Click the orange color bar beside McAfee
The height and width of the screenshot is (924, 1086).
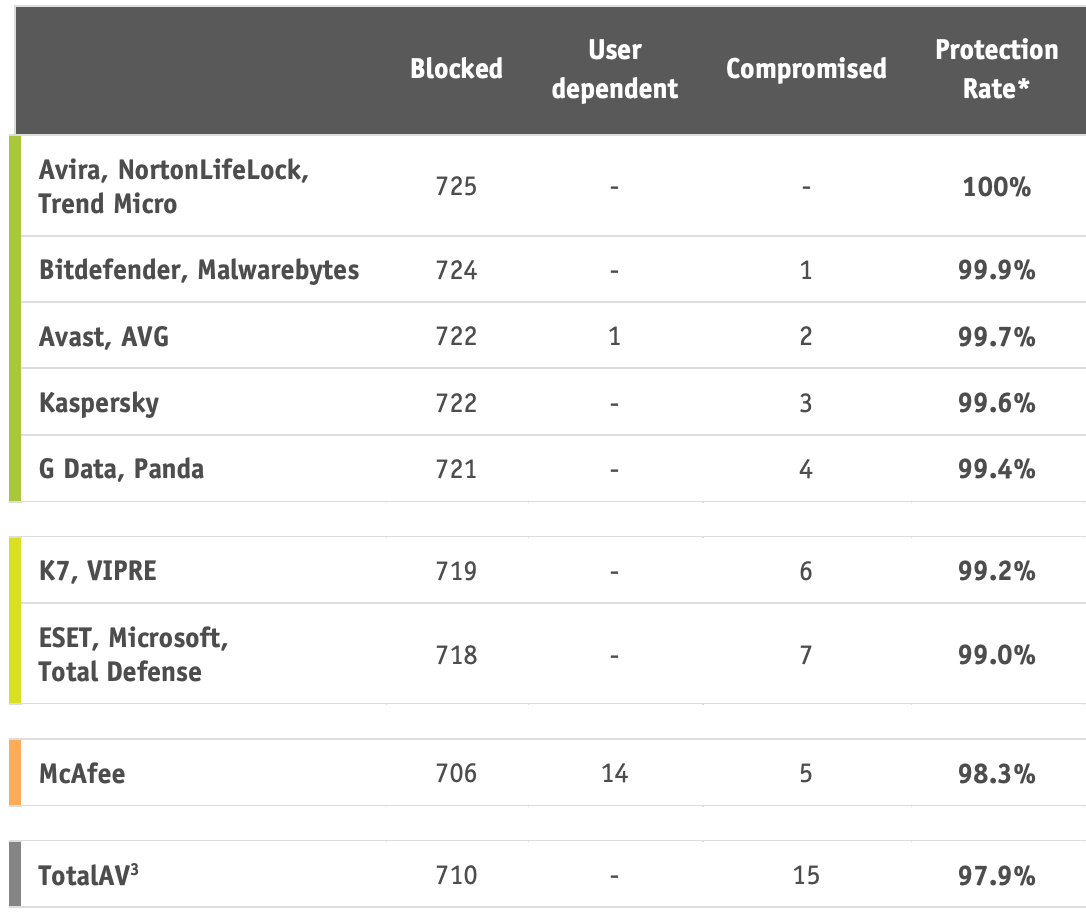pos(15,773)
